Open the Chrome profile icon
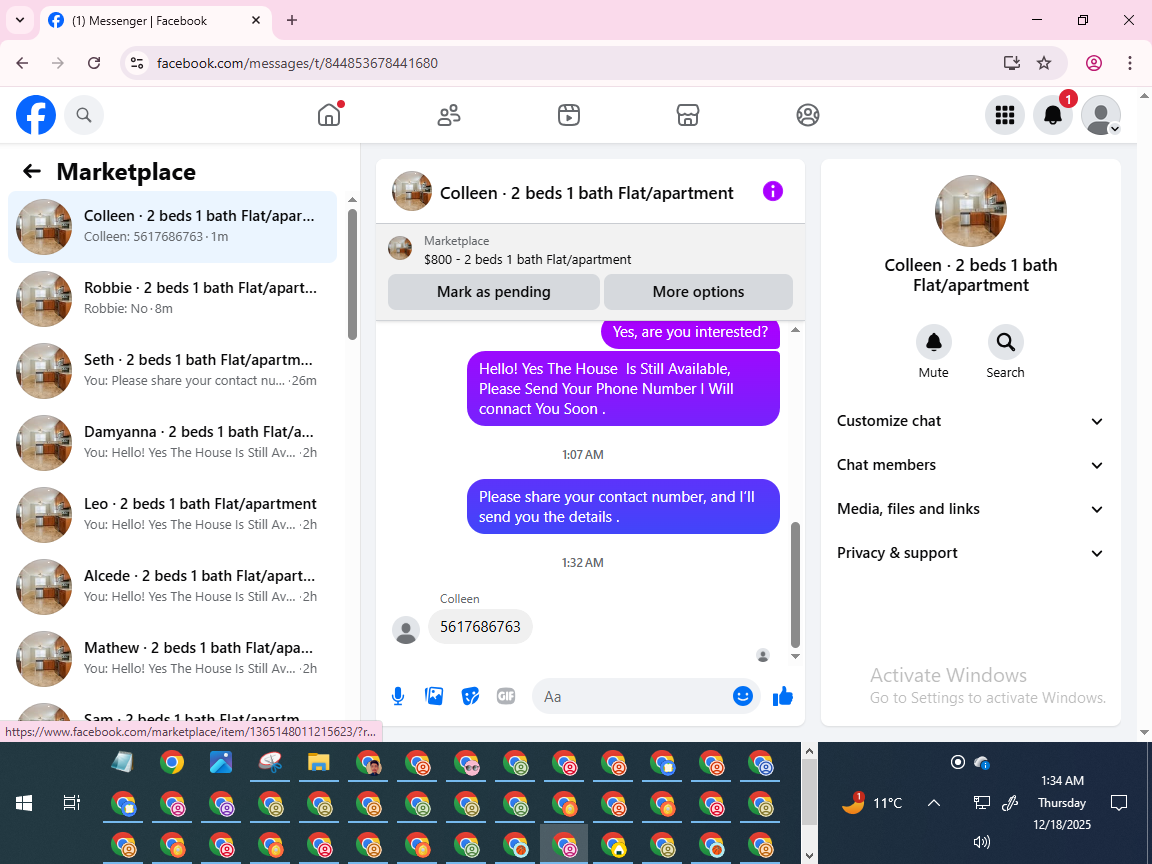The width and height of the screenshot is (1152, 864). (1094, 63)
